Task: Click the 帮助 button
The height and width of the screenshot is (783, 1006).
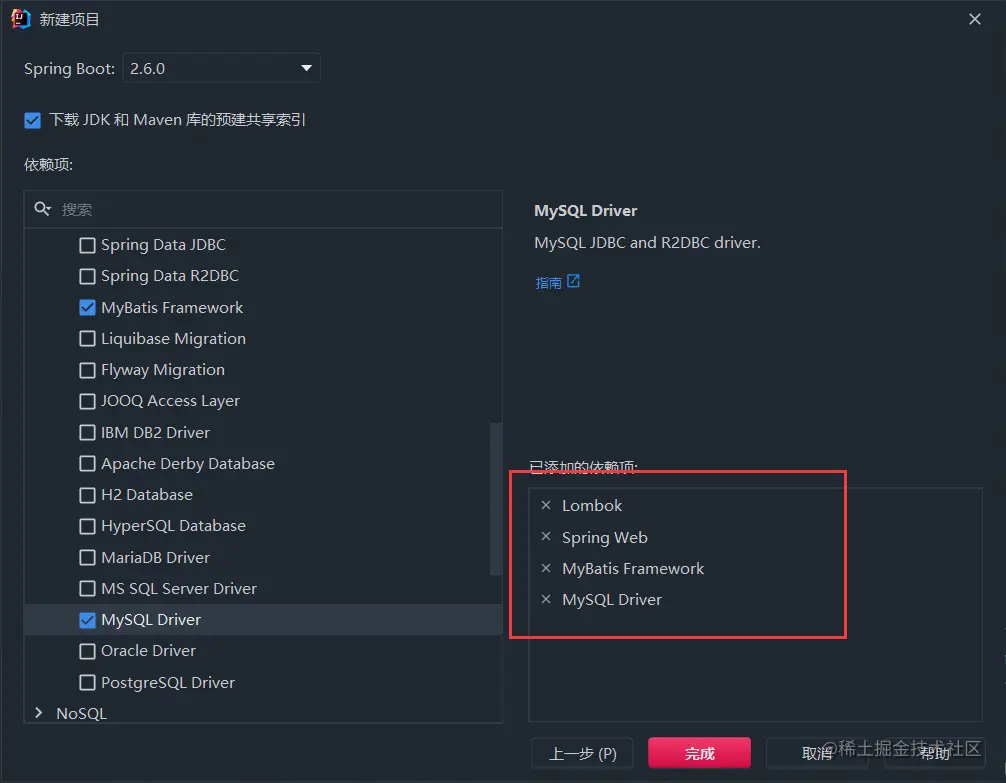Action: (934, 753)
